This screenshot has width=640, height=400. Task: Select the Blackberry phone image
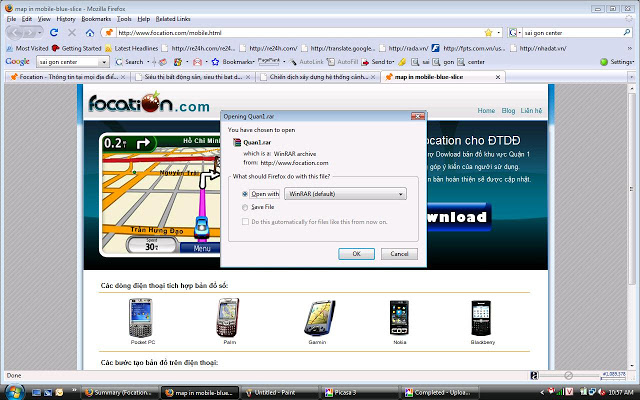click(481, 318)
